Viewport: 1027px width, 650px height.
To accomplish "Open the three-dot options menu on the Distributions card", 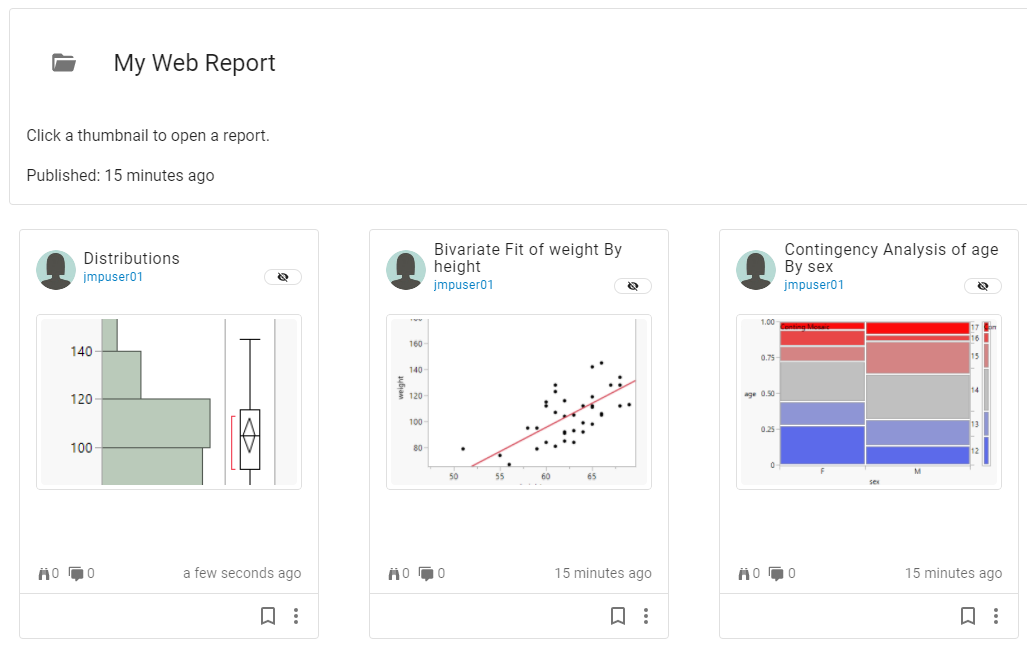I will click(296, 616).
